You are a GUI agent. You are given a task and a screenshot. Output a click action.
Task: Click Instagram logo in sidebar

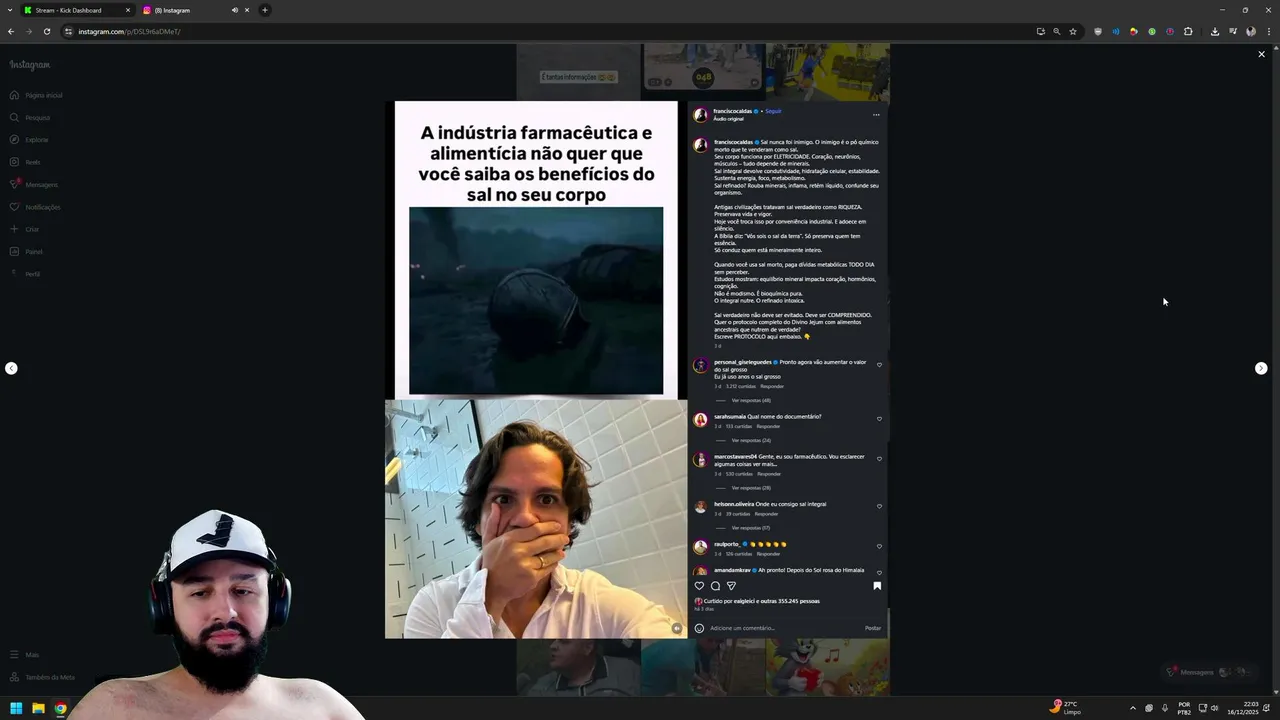pos(30,65)
